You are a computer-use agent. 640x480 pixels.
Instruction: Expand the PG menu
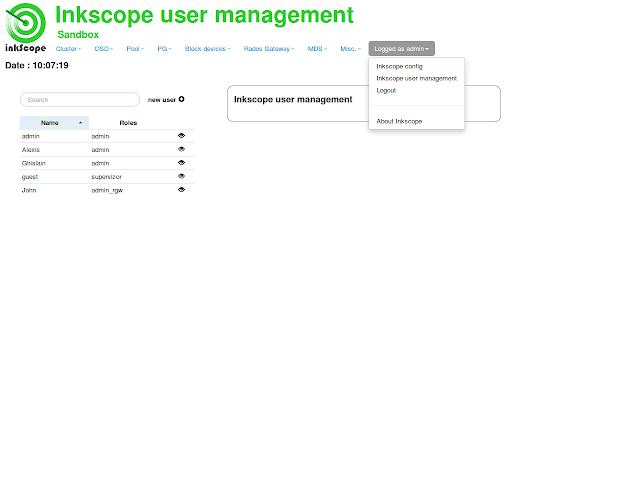pos(164,49)
